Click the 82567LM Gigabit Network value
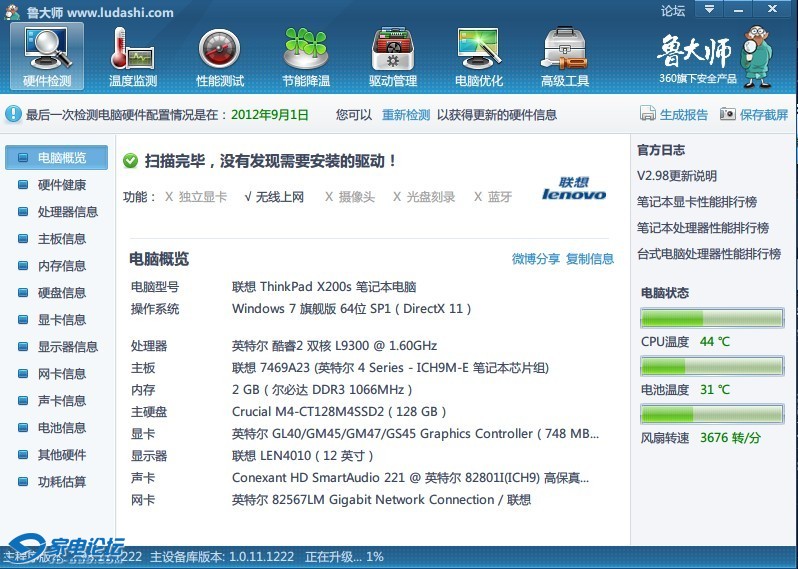This screenshot has width=798, height=569. (x=381, y=500)
